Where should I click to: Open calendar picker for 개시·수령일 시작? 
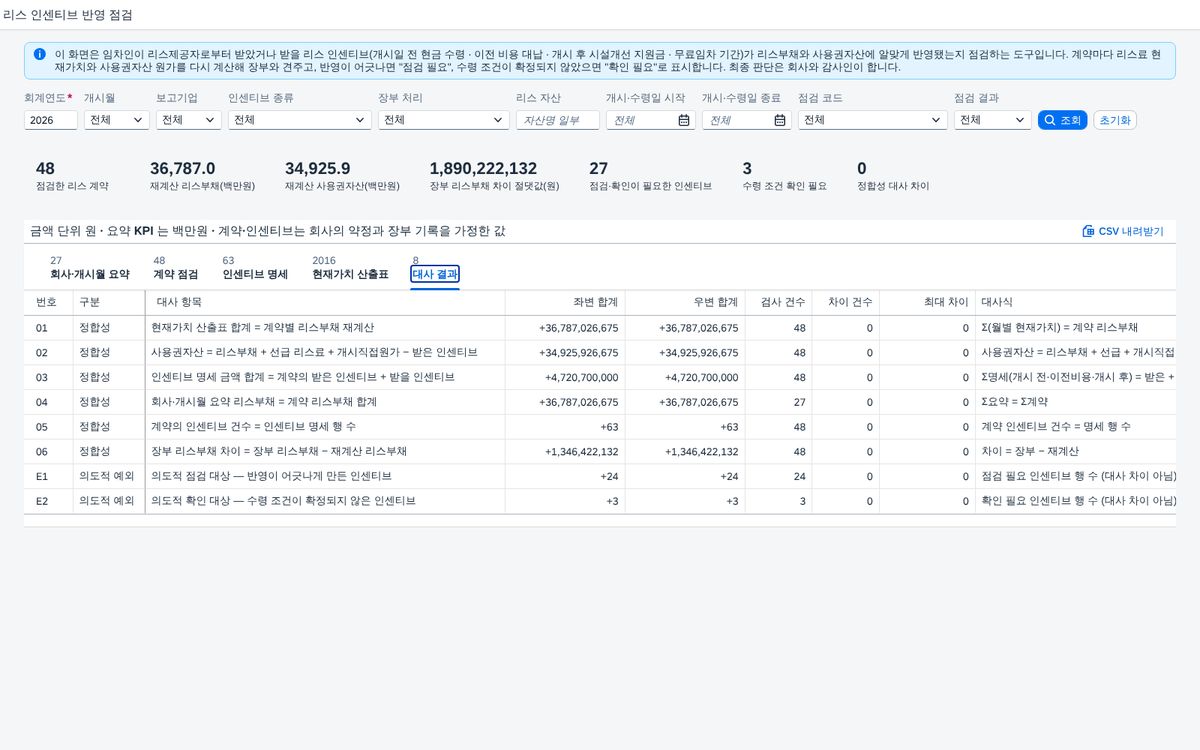[x=684, y=120]
